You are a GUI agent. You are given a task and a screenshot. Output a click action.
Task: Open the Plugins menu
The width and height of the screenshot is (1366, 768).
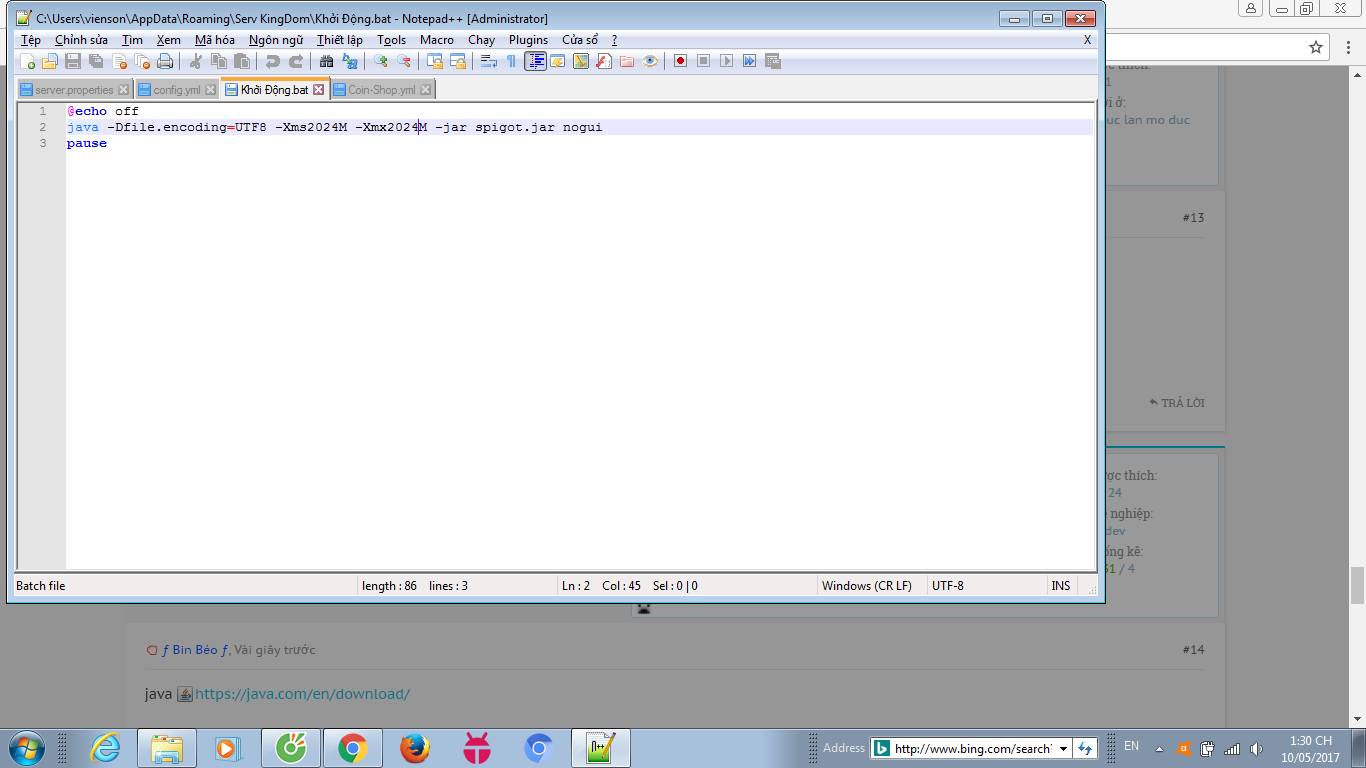click(528, 40)
